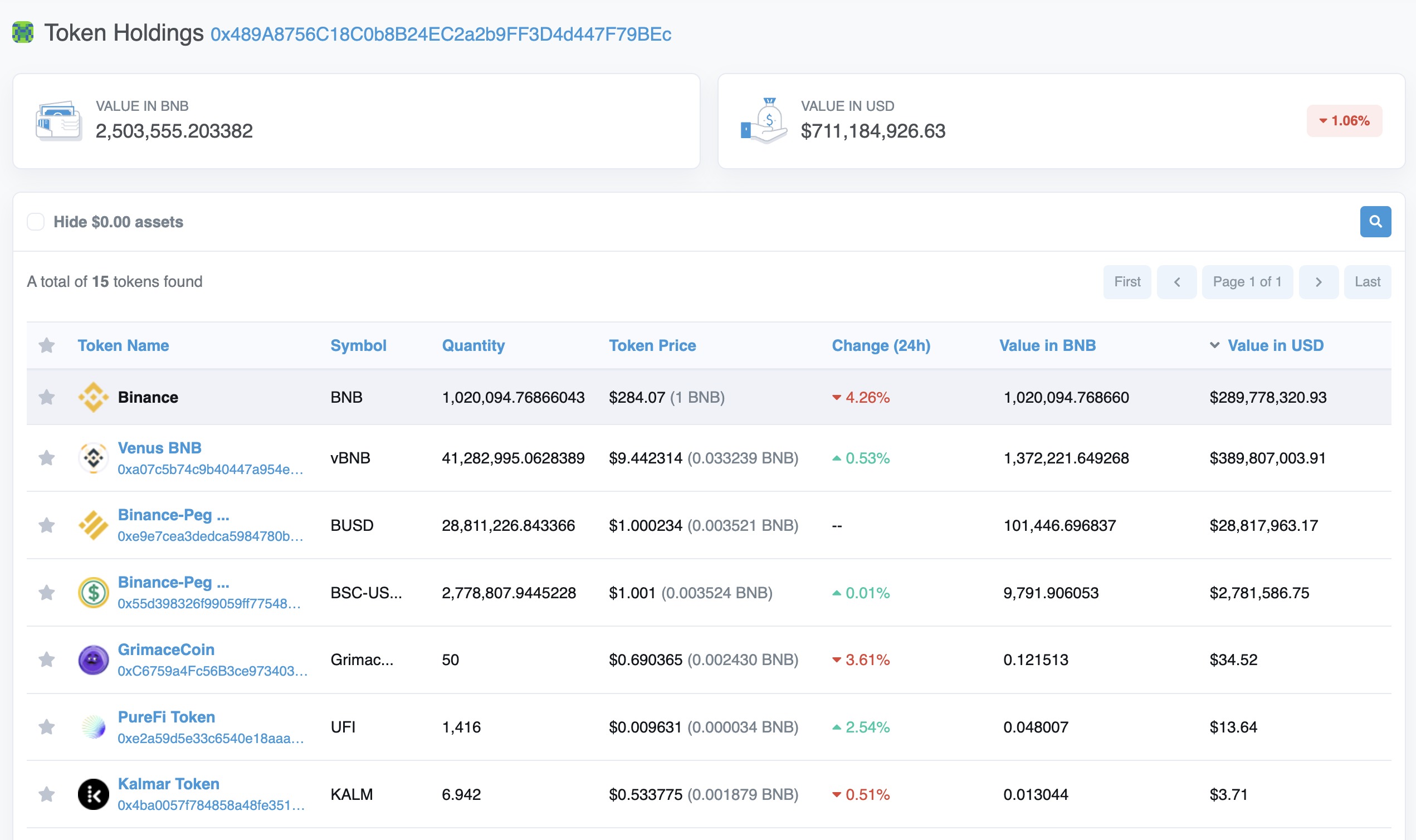The image size is (1416, 840).
Task: Go to next page chevron
Action: [1318, 282]
